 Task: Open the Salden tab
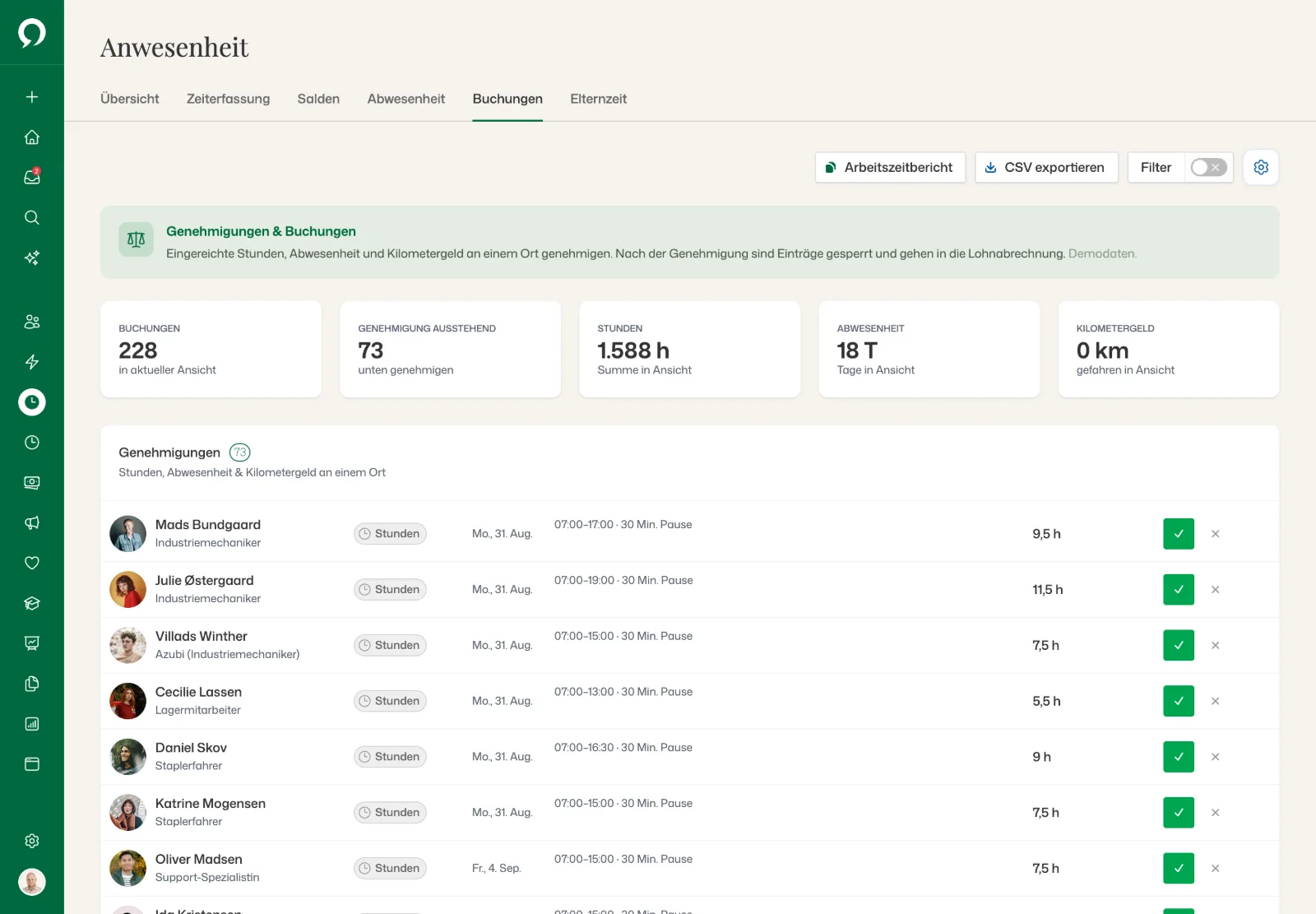coord(318,99)
